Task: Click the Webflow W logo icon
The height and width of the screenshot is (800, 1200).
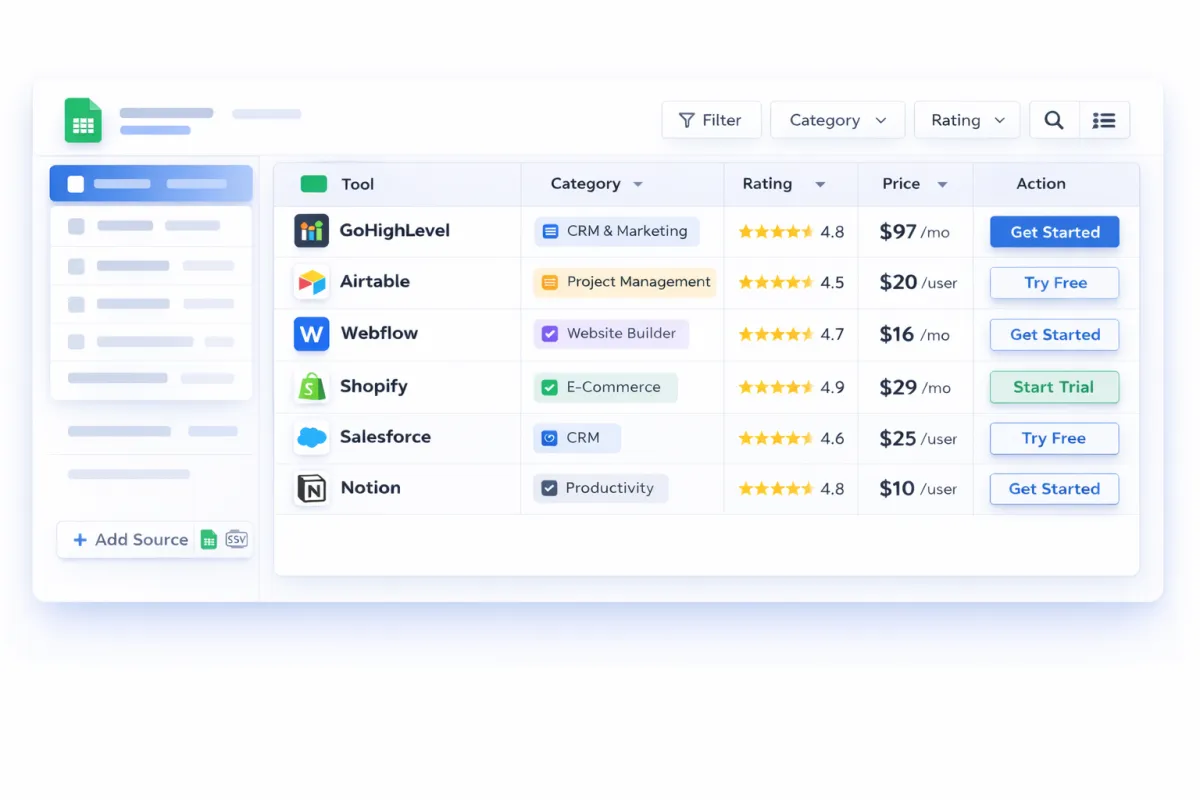Action: click(311, 334)
